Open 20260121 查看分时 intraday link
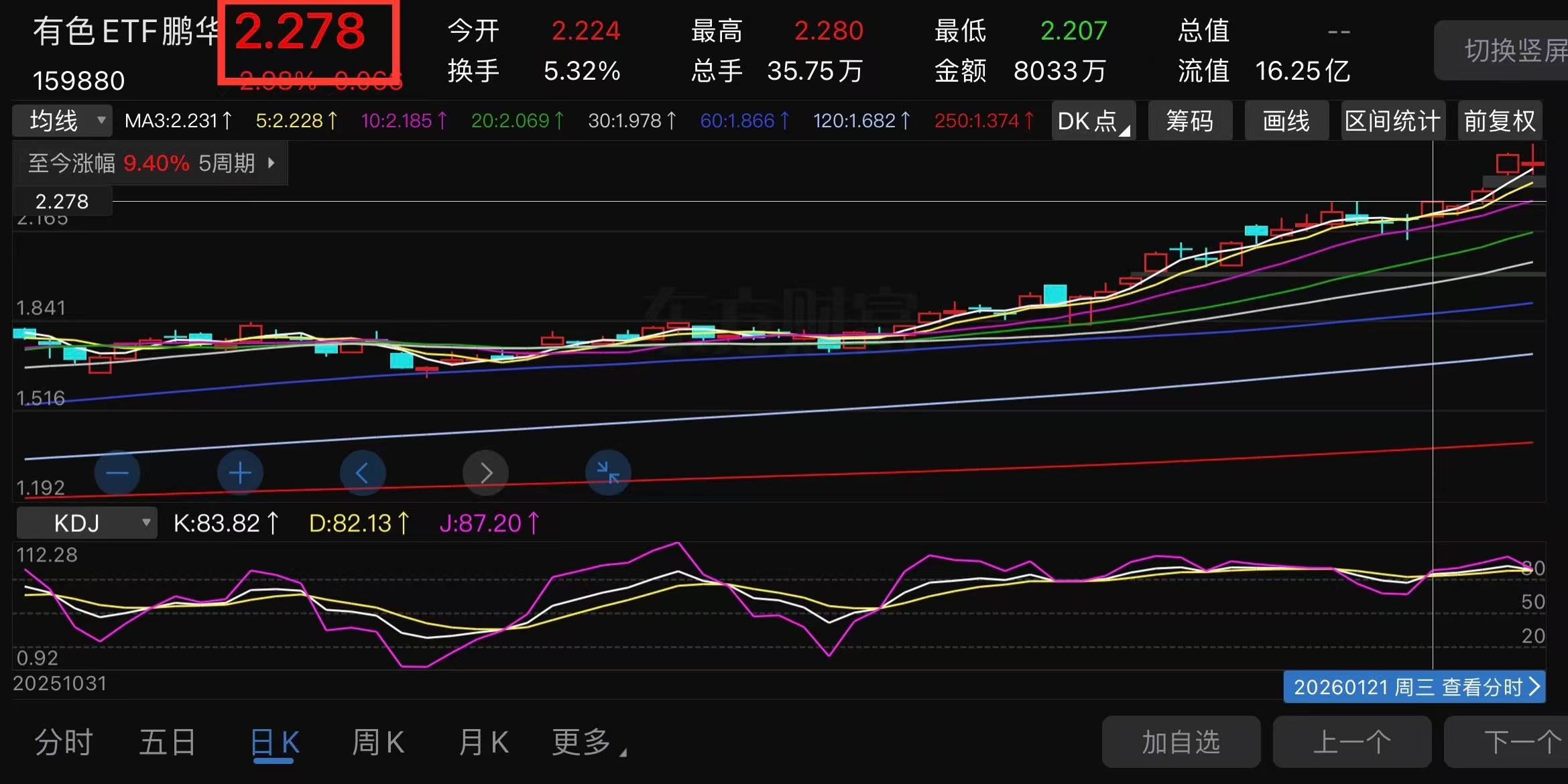 (1414, 687)
